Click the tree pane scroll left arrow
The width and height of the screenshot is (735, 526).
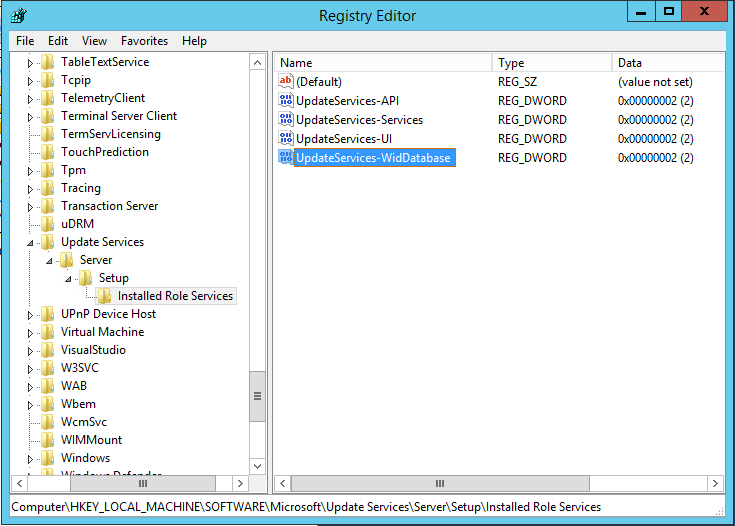tap(20, 483)
